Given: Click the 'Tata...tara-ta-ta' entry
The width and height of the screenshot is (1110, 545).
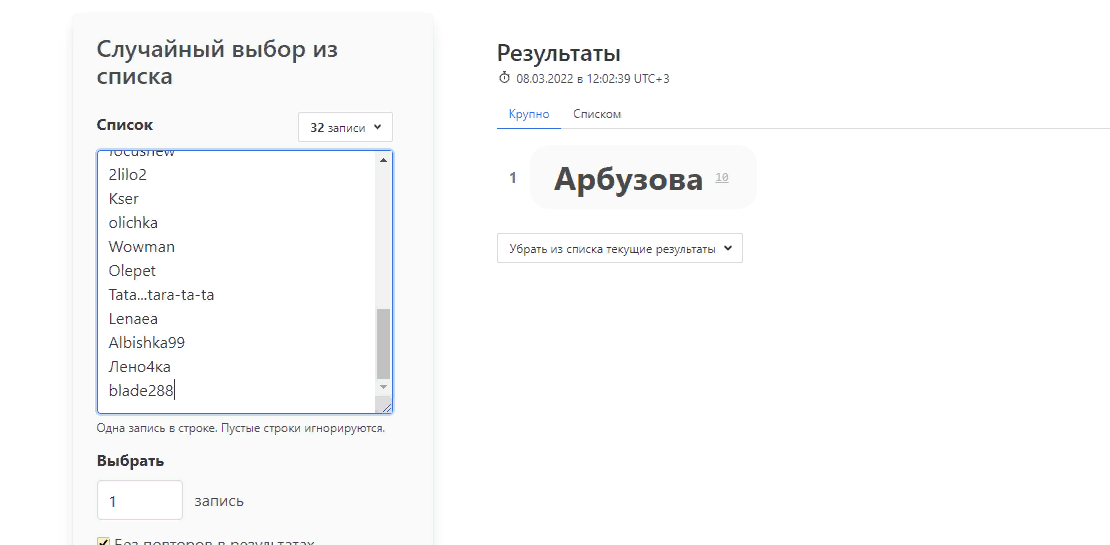Looking at the screenshot, I should 161,295.
